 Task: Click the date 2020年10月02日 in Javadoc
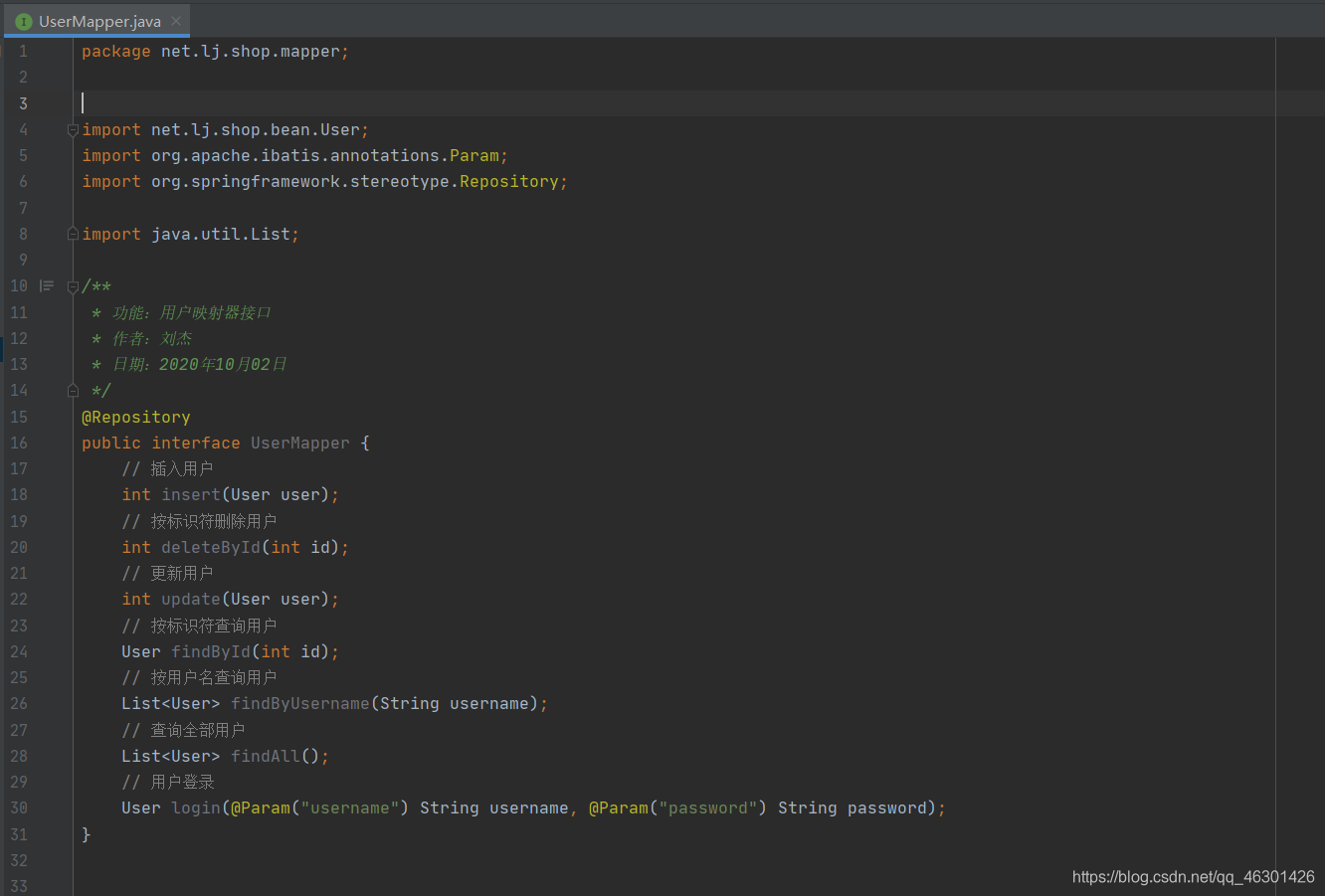[223, 365]
